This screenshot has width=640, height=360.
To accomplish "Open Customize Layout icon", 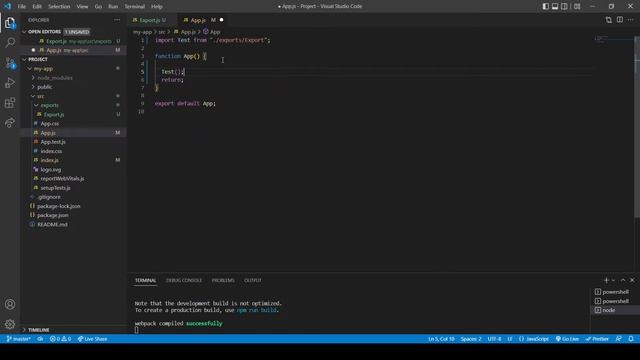I will pyautogui.click(x=577, y=6).
